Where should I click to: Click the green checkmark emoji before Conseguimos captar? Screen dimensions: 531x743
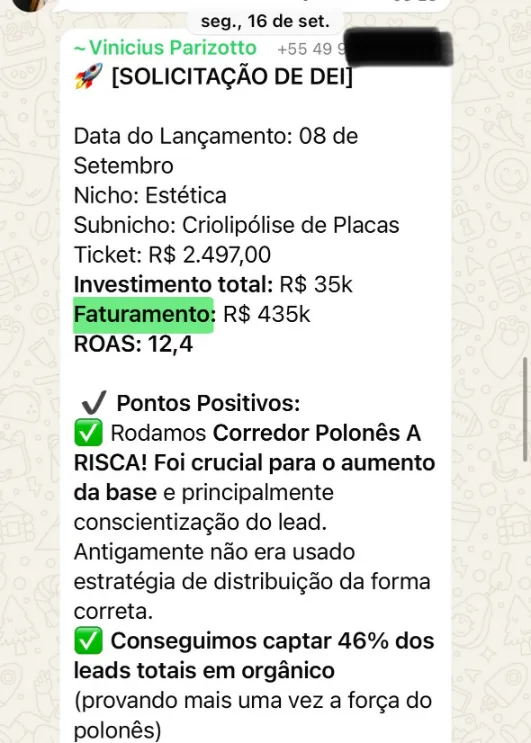(x=88, y=640)
